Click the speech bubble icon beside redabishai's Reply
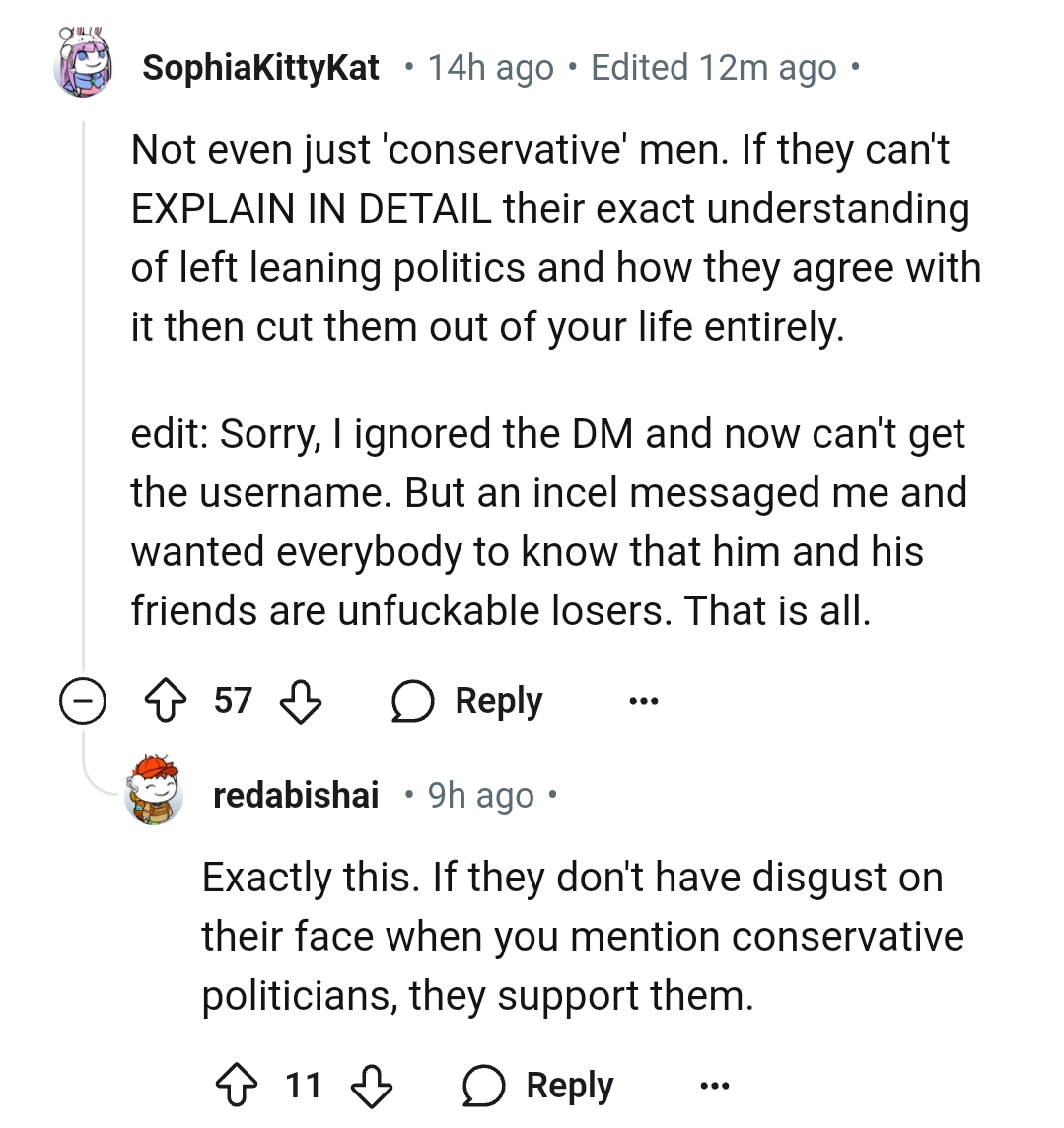The height and width of the screenshot is (1128, 1064). pyautogui.click(x=482, y=1086)
